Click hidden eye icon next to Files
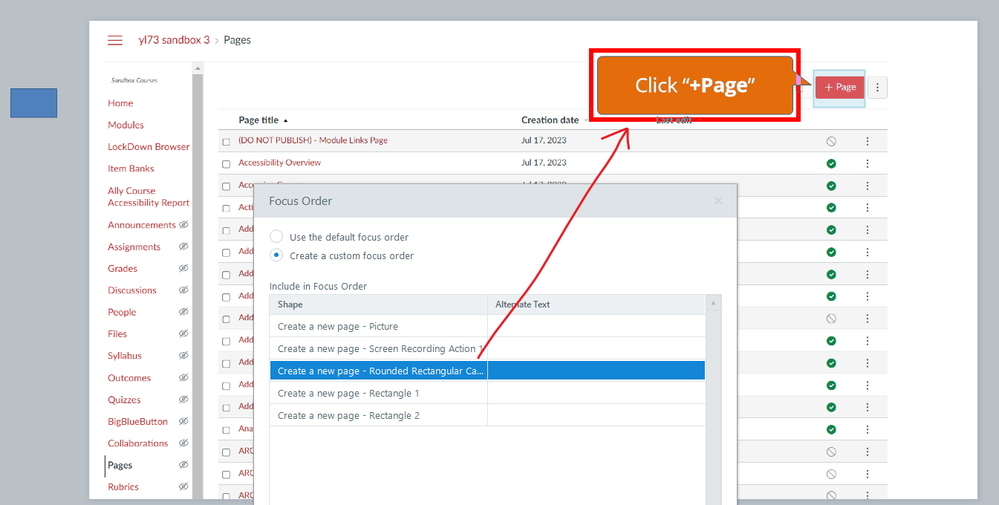 point(183,334)
